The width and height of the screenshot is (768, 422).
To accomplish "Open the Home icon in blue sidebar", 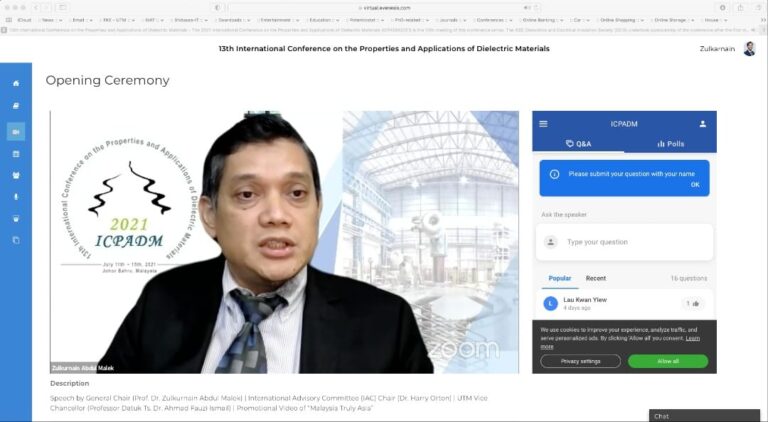I will point(16,83).
